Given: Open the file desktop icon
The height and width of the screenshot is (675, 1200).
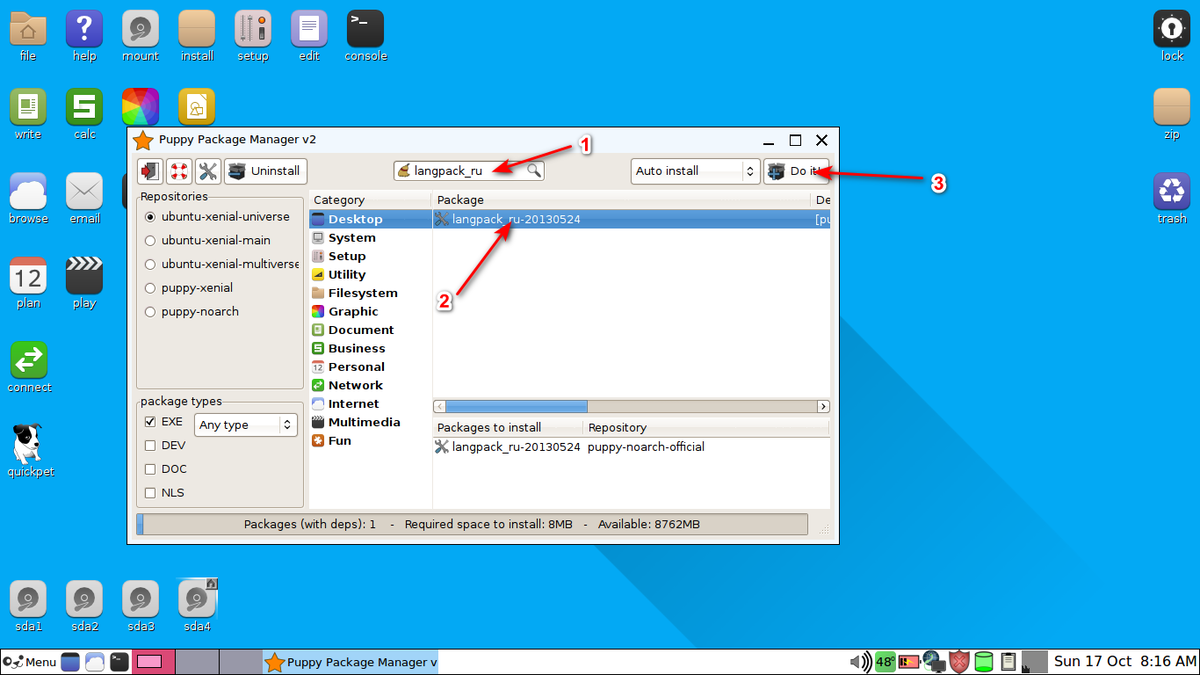Looking at the screenshot, I should (28, 37).
